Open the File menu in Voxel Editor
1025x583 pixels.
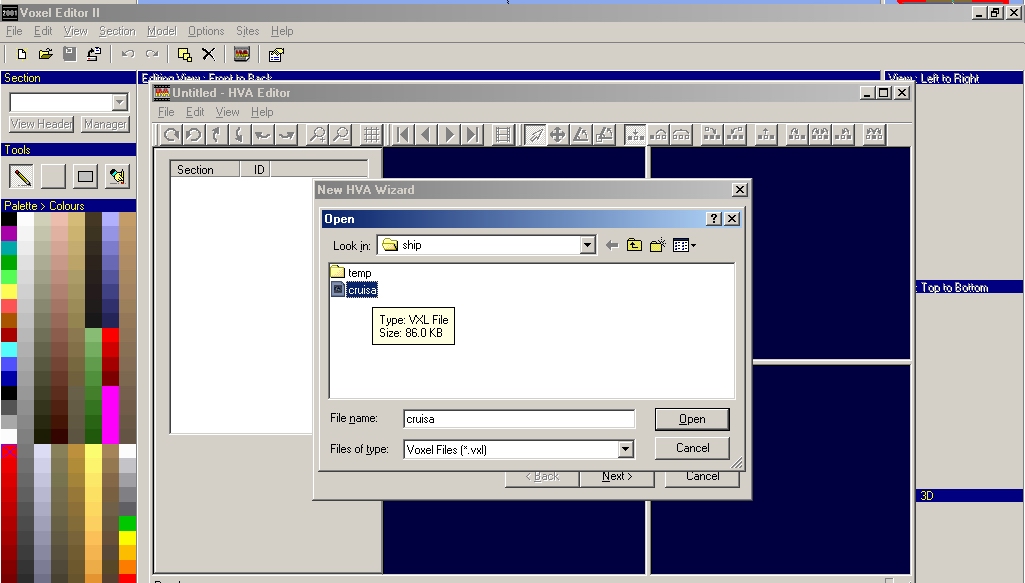click(14, 31)
